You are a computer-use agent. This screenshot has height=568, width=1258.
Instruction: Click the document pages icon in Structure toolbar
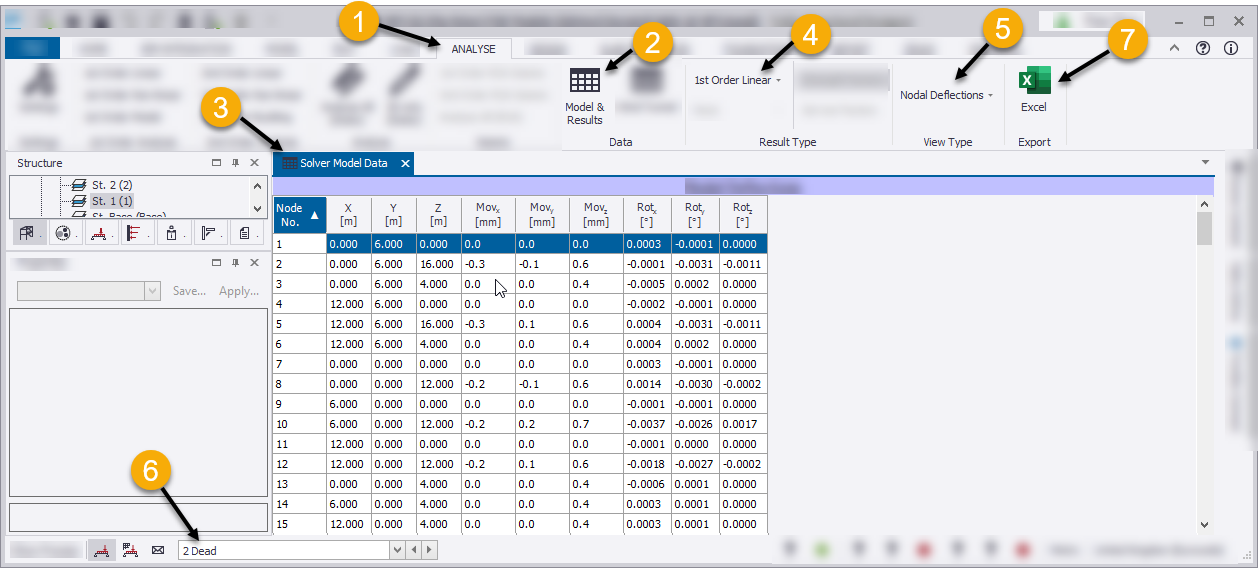[244, 233]
